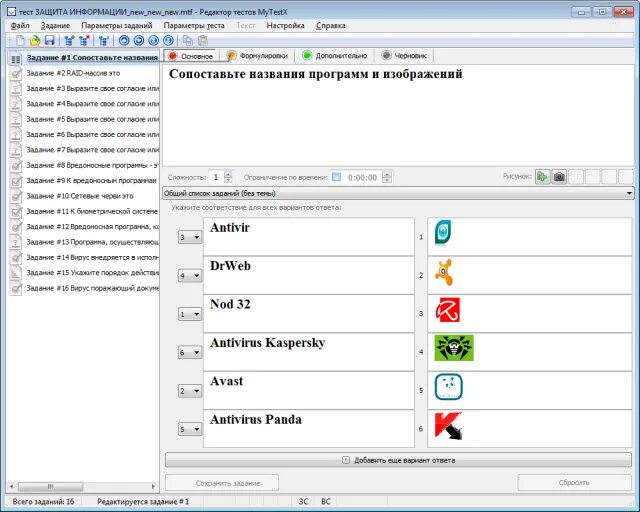Open the Общий список заданий topic dropdown

(x=398, y=193)
